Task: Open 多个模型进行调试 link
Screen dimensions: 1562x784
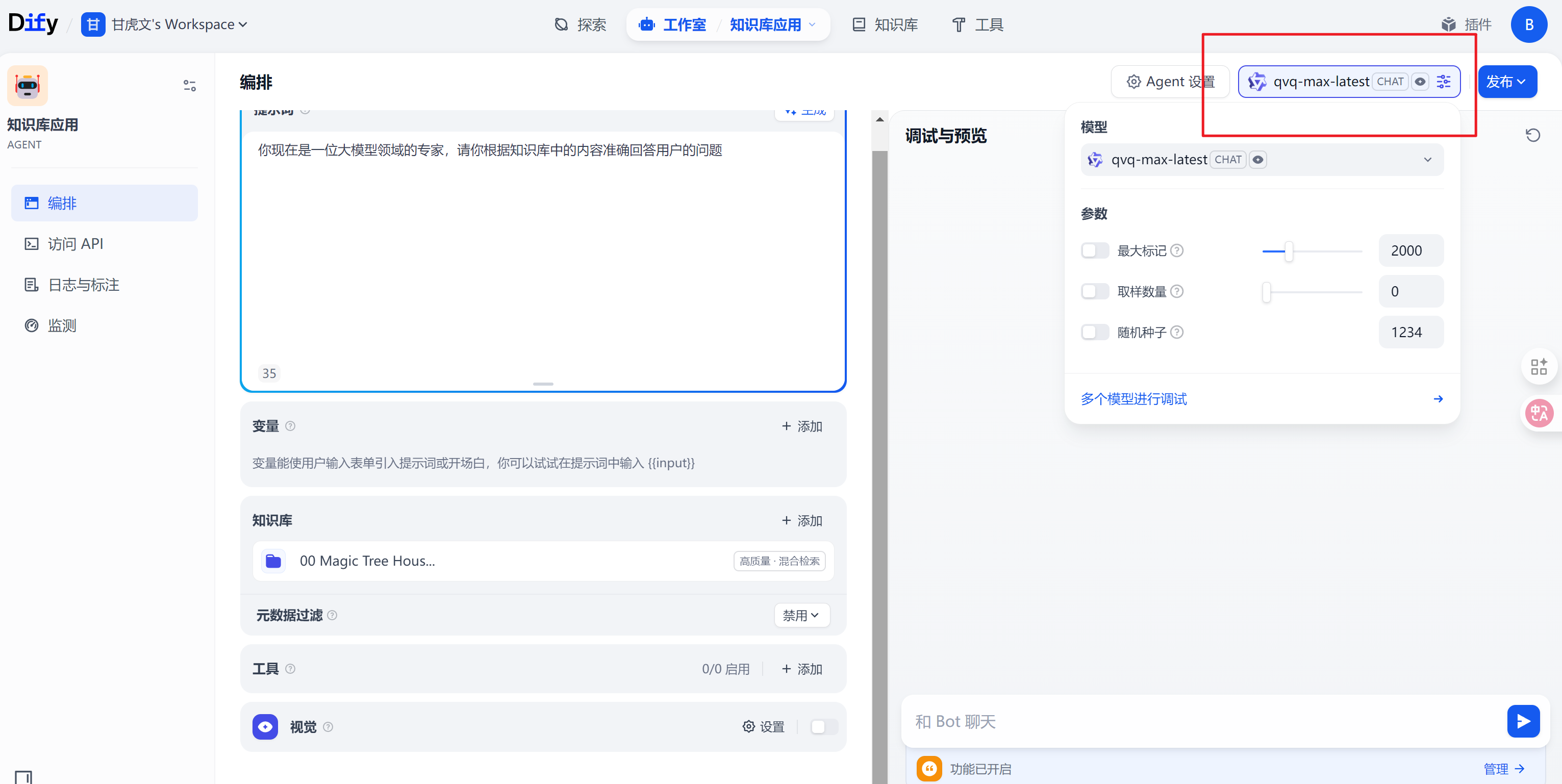Action: (1134, 399)
